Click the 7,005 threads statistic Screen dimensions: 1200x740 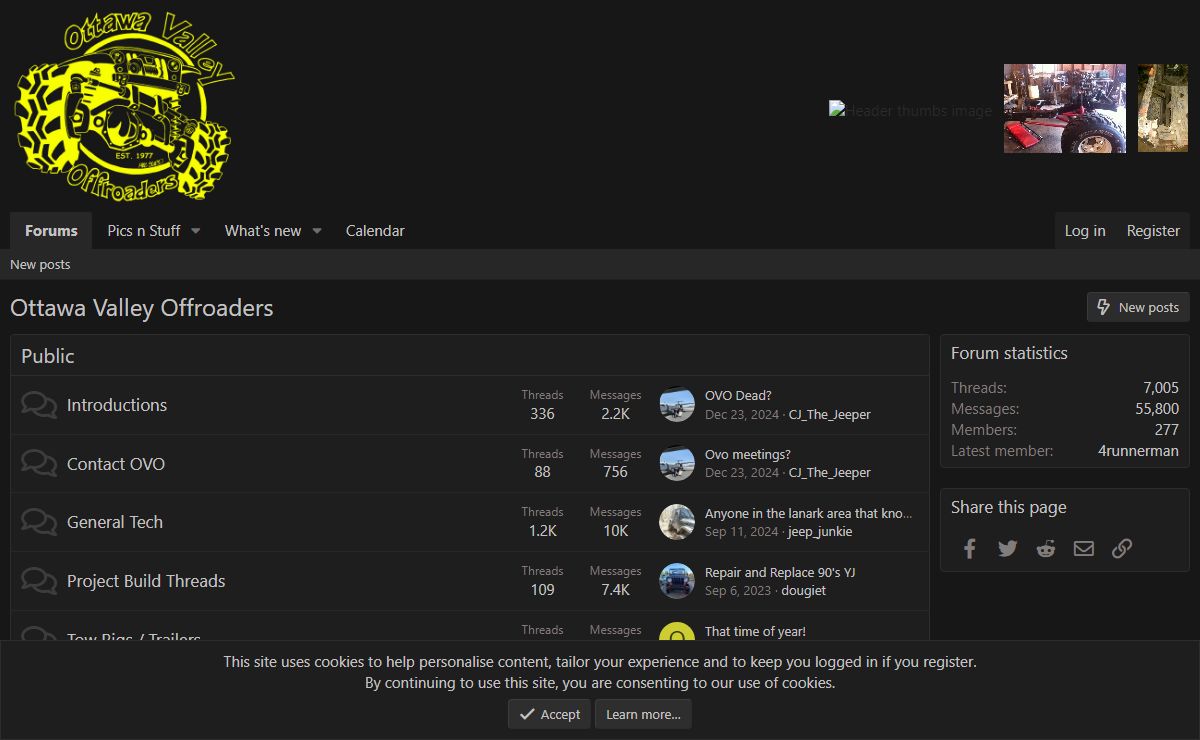tap(1161, 388)
